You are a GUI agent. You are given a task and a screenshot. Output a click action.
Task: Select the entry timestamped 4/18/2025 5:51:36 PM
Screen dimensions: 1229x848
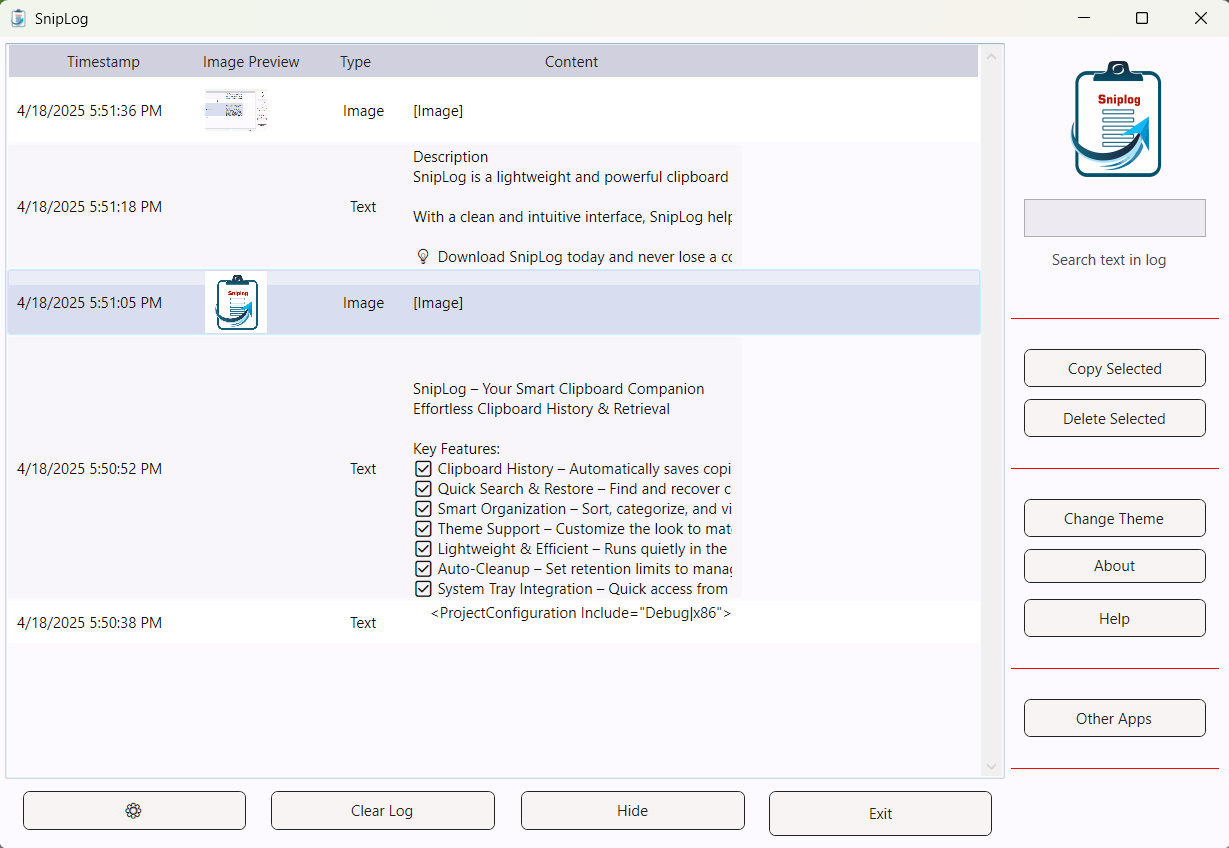point(493,110)
